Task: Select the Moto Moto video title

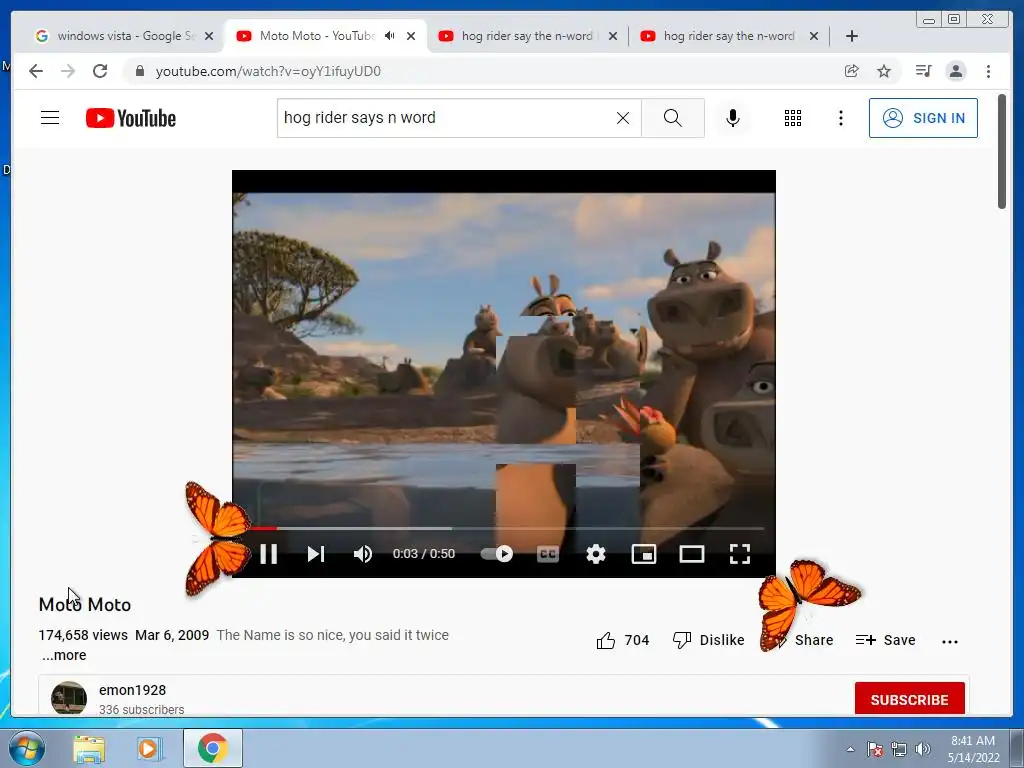Action: point(85,605)
